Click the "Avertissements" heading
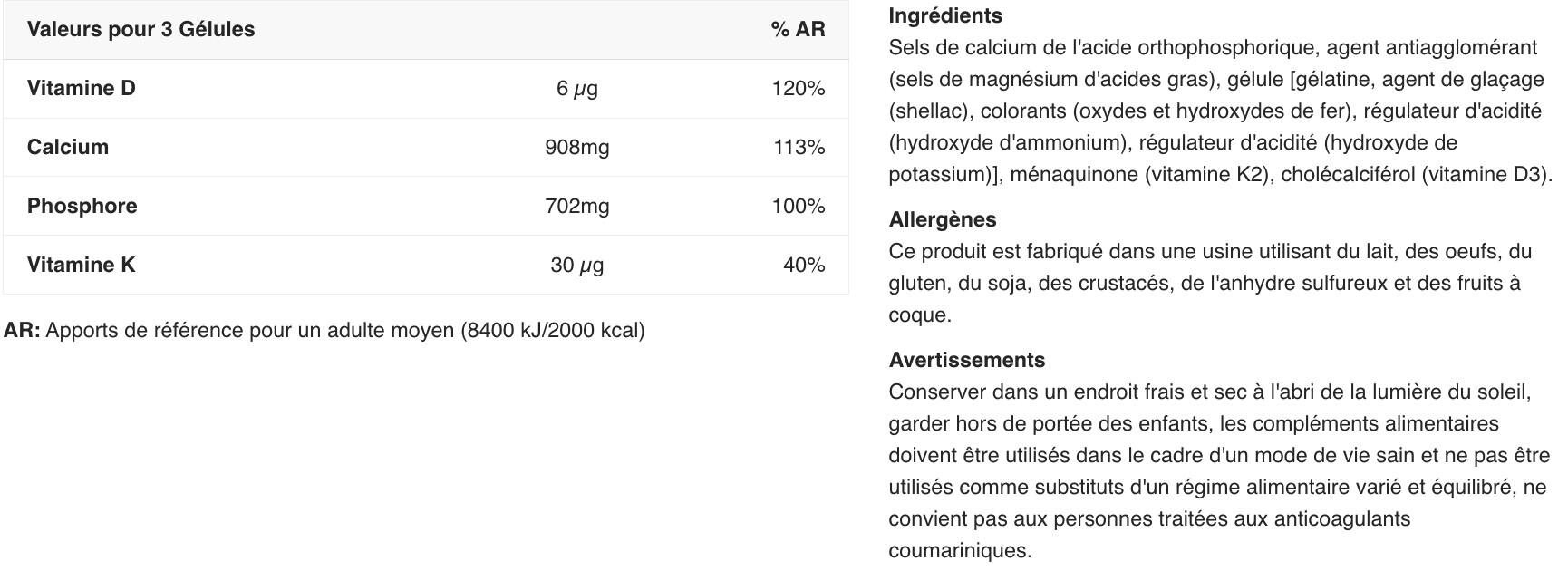The image size is (1568, 571). pyautogui.click(x=967, y=360)
